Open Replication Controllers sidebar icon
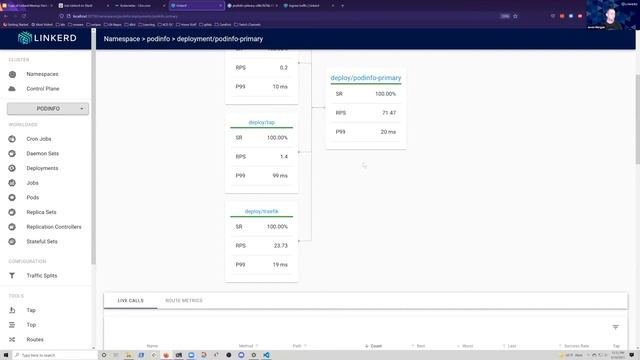This screenshot has height=360, width=640. click(x=12, y=227)
